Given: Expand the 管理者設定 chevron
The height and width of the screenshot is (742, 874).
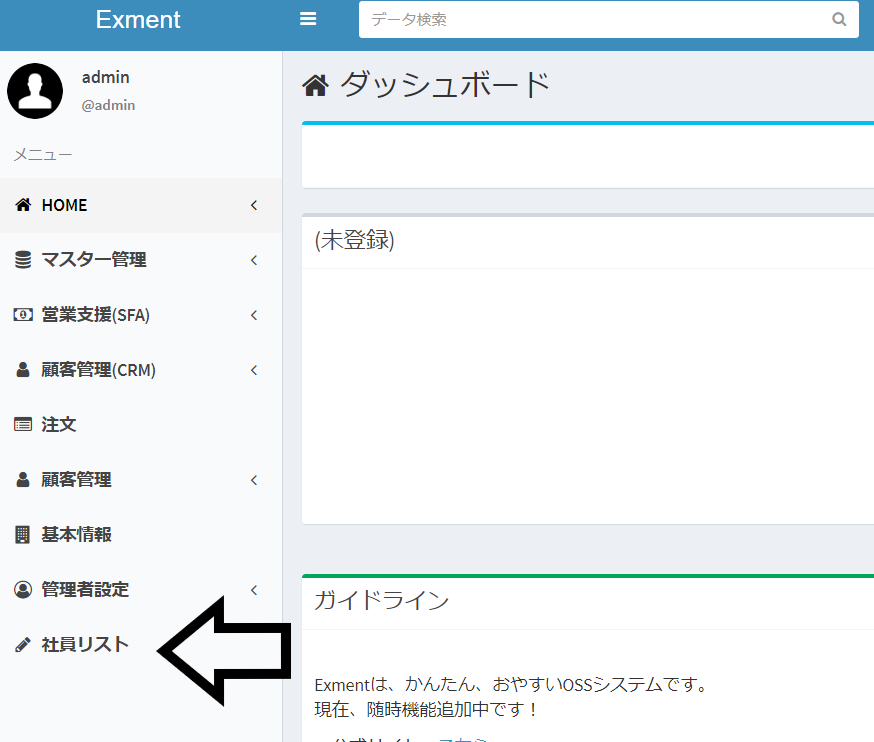Looking at the screenshot, I should click(x=254, y=589).
